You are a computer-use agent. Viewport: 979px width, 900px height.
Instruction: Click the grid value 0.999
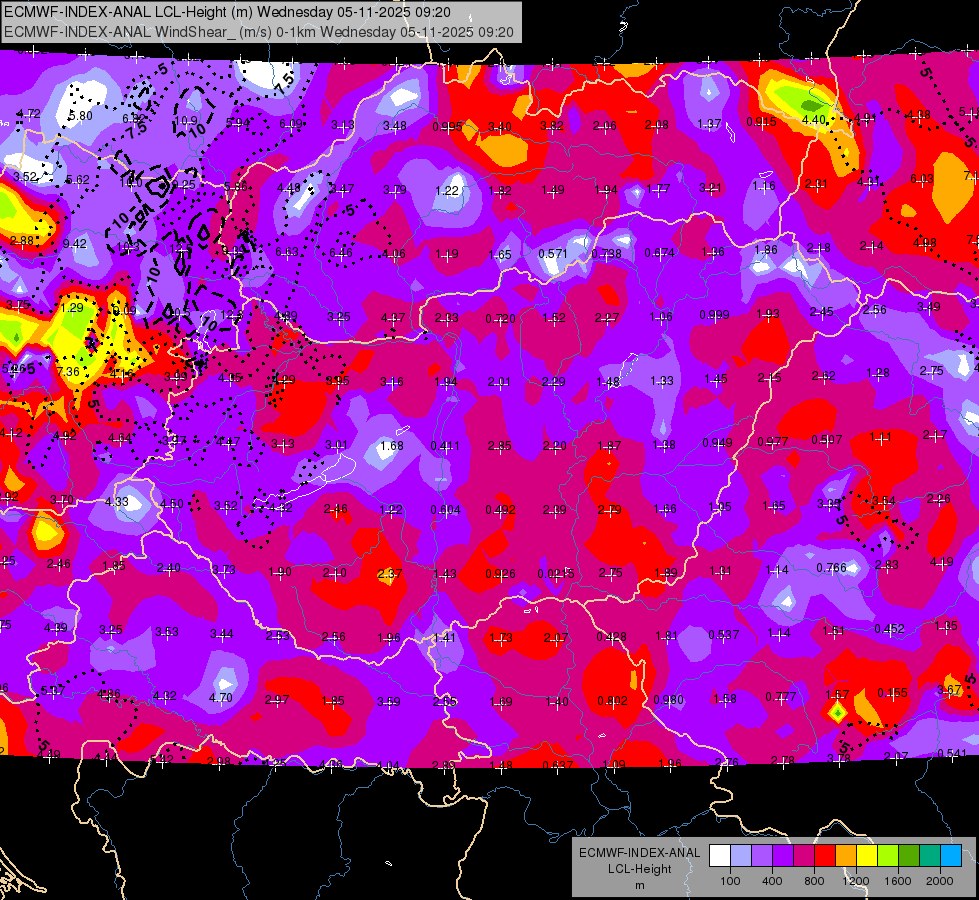pos(714,315)
